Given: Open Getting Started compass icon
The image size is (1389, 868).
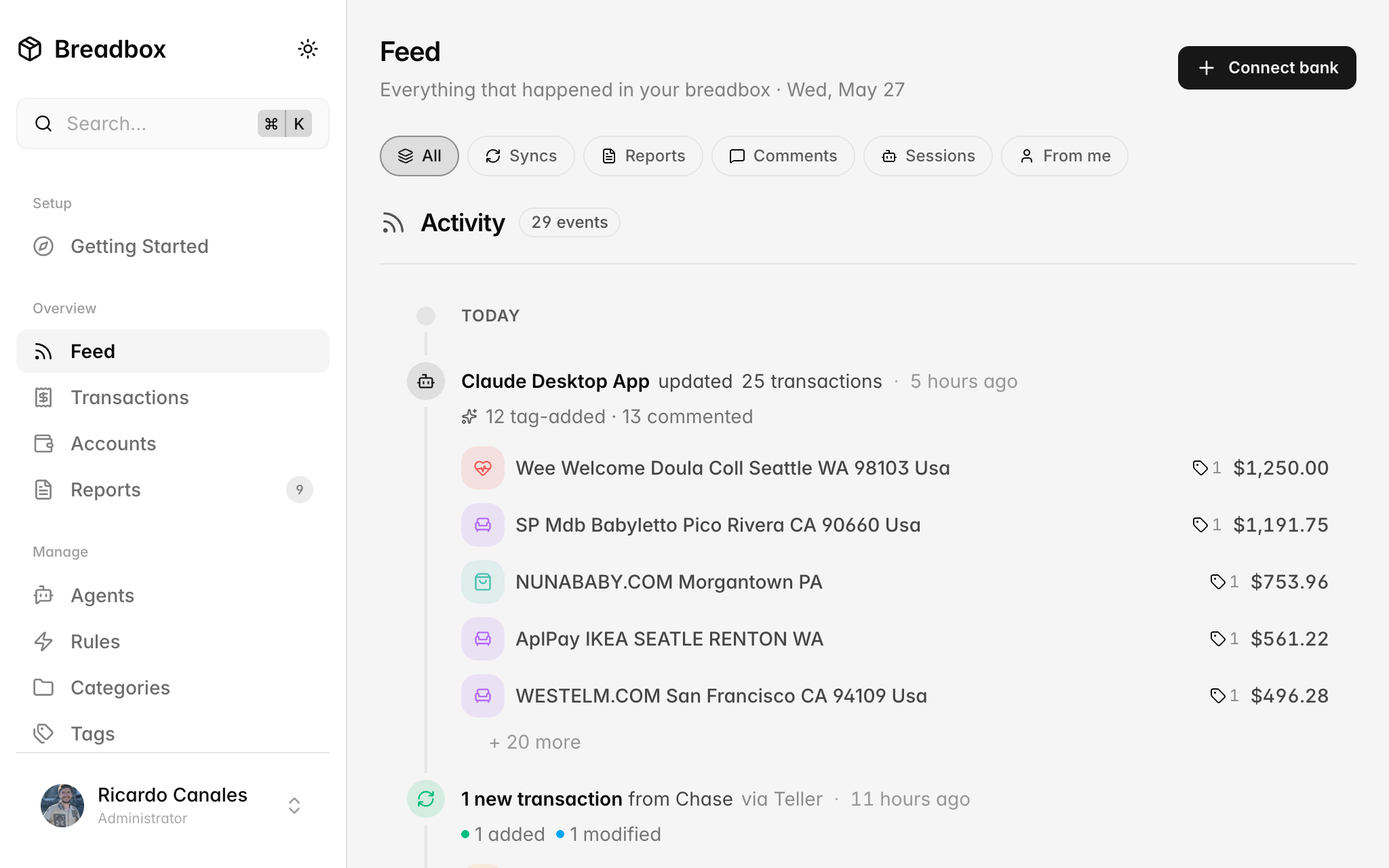Looking at the screenshot, I should coord(43,246).
